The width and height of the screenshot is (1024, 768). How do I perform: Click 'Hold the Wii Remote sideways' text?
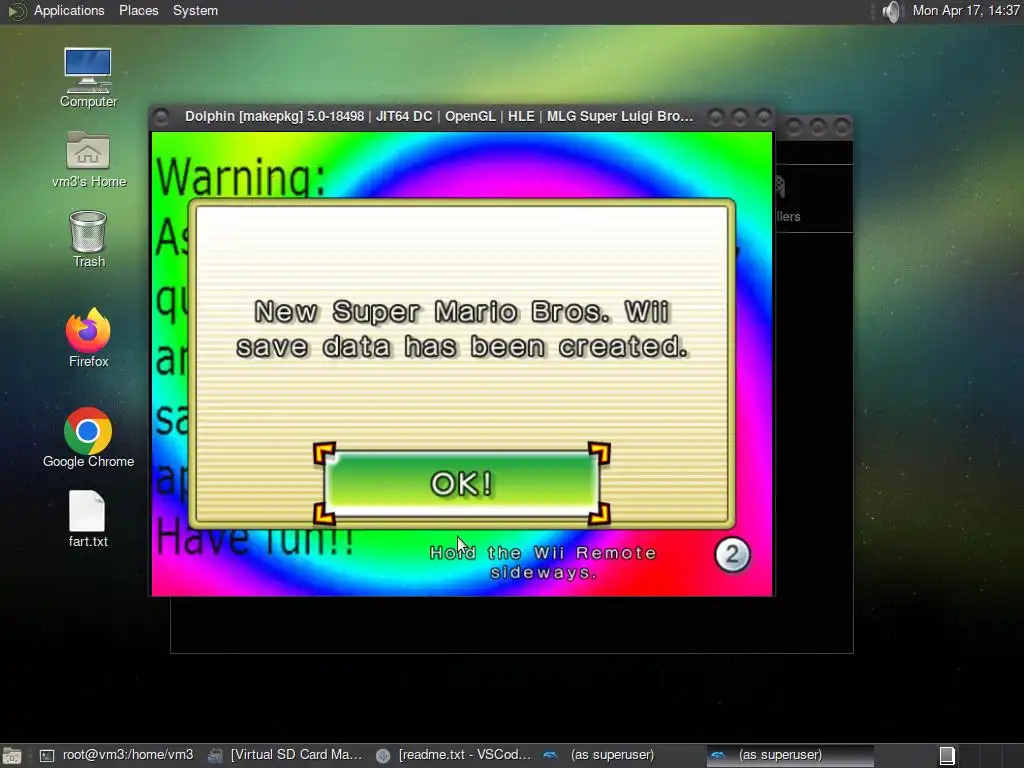(x=542, y=562)
